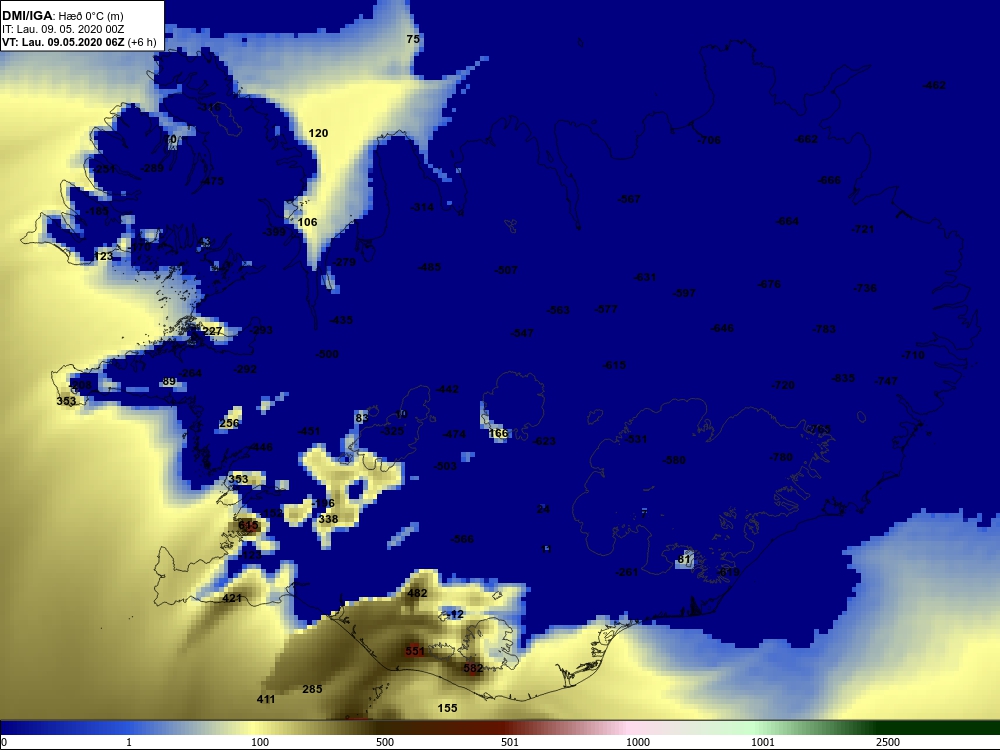Click the map value -783
The width and height of the screenshot is (1000, 750).
tap(824, 329)
